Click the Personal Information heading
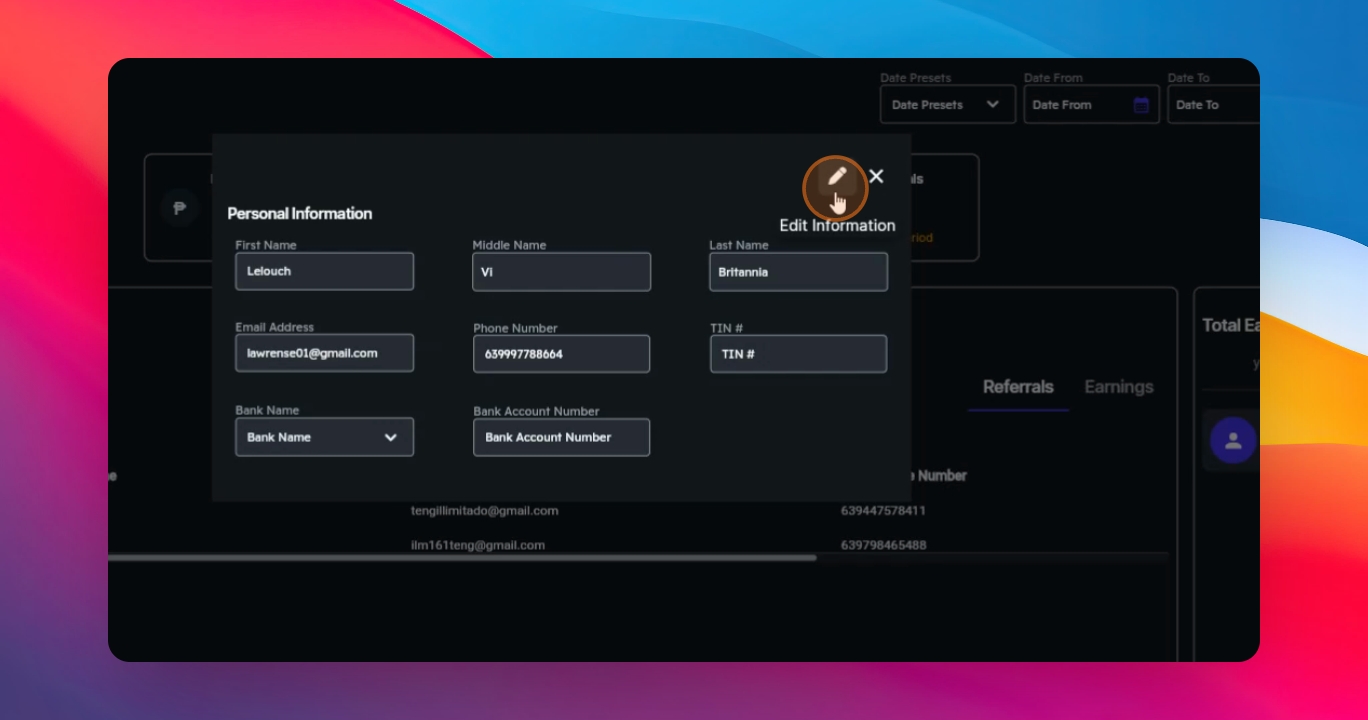 coord(300,213)
